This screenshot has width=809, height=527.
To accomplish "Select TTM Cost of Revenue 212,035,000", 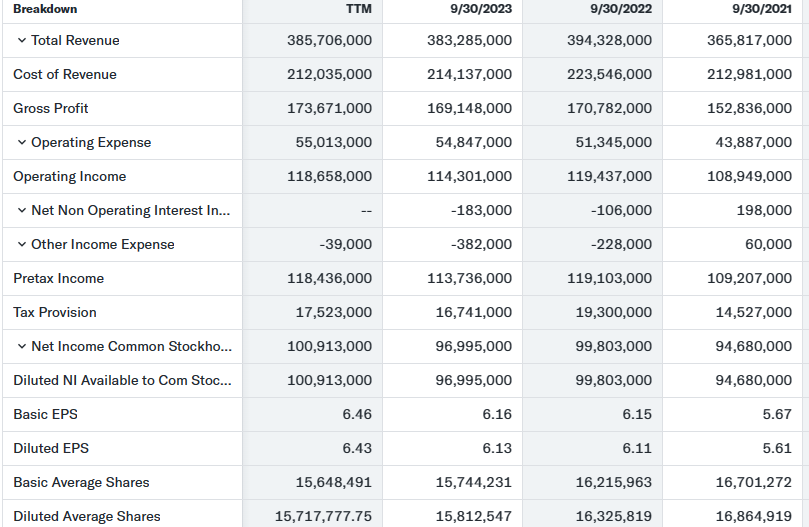I will 330,74.
